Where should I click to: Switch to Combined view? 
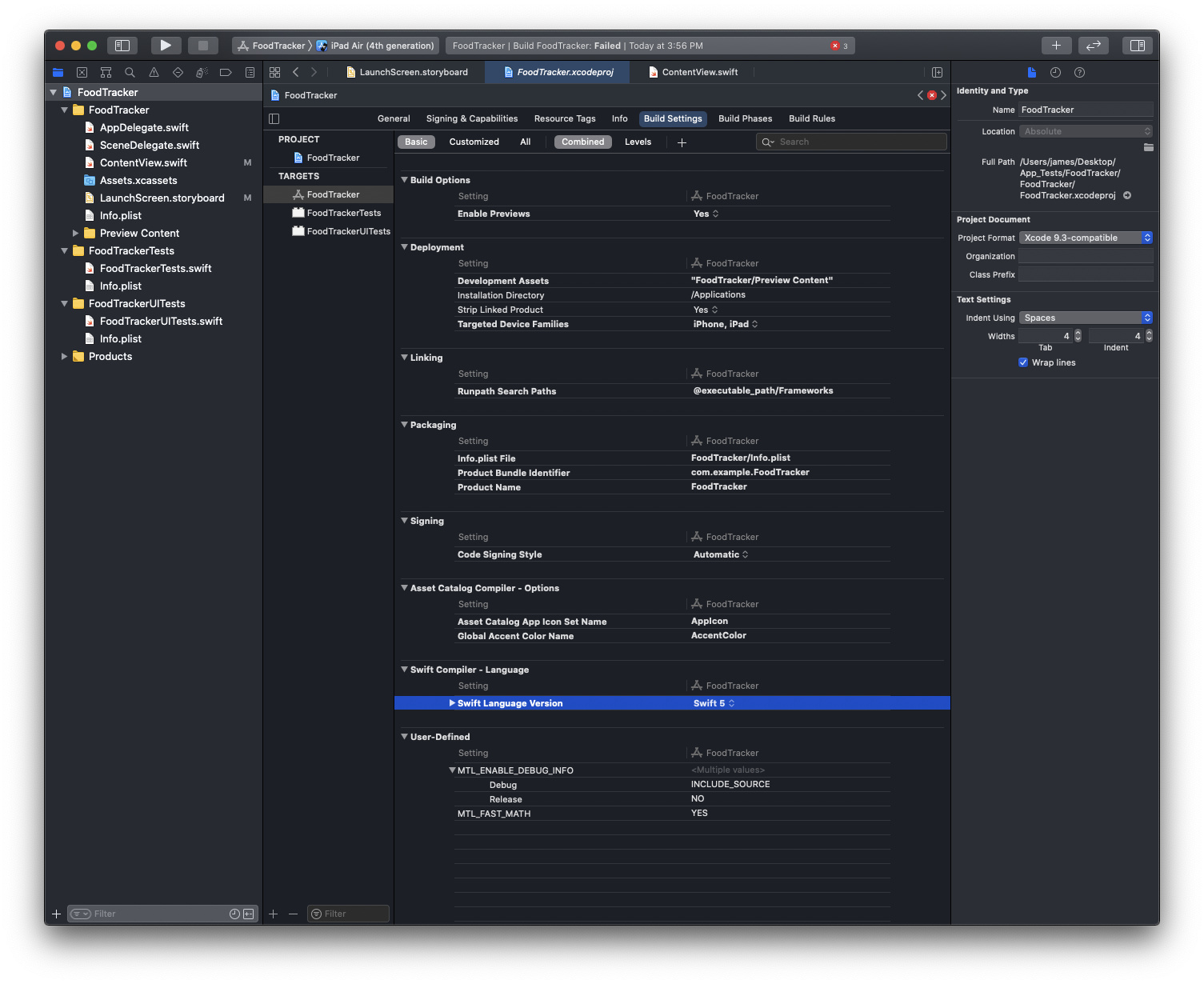pyautogui.click(x=583, y=142)
